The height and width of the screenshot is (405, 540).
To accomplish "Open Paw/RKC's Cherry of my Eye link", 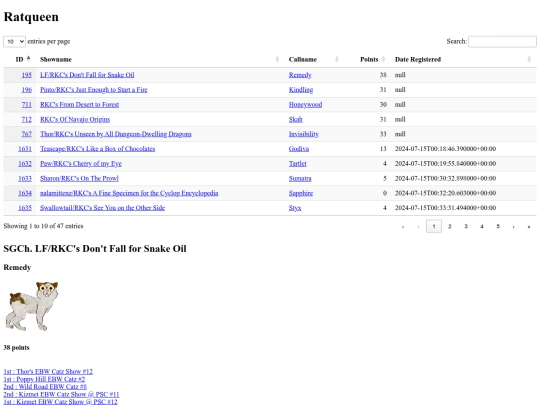I will 81,164.
